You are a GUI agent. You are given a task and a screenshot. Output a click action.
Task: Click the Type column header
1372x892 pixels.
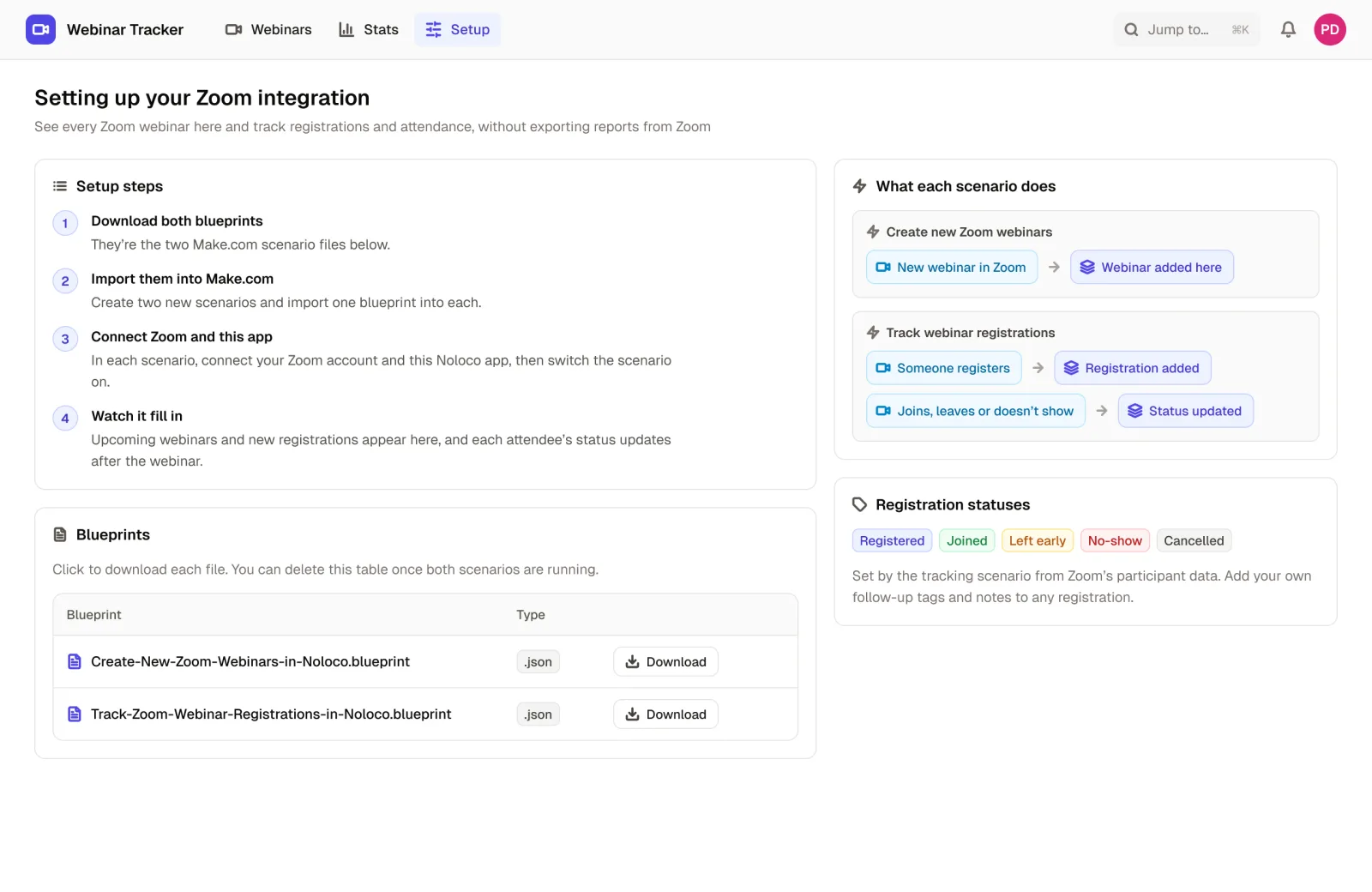click(531, 614)
